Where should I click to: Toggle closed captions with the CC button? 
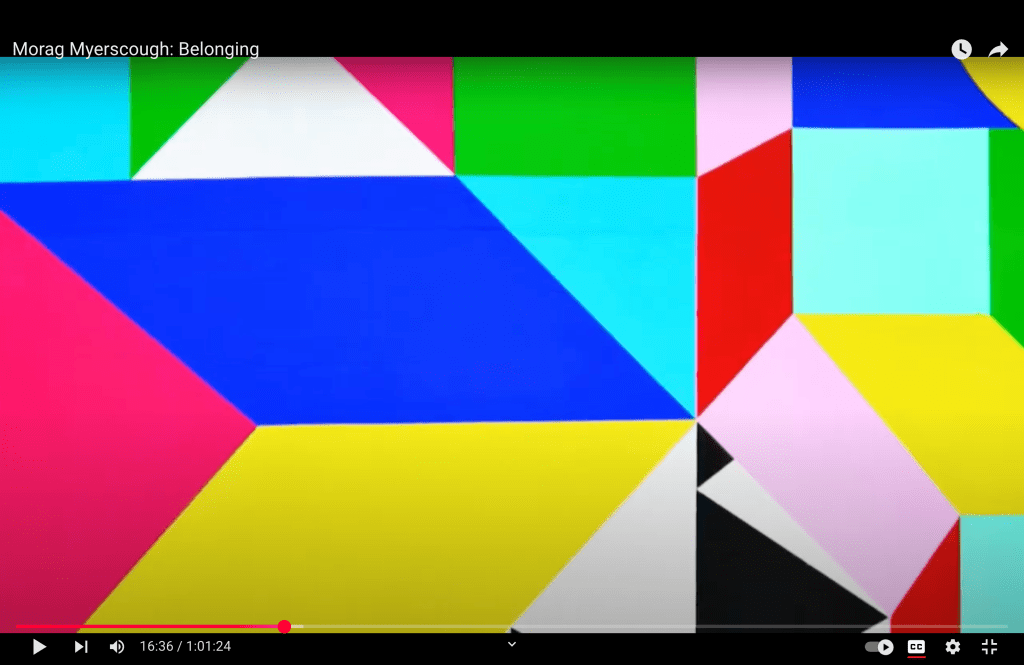[916, 647]
